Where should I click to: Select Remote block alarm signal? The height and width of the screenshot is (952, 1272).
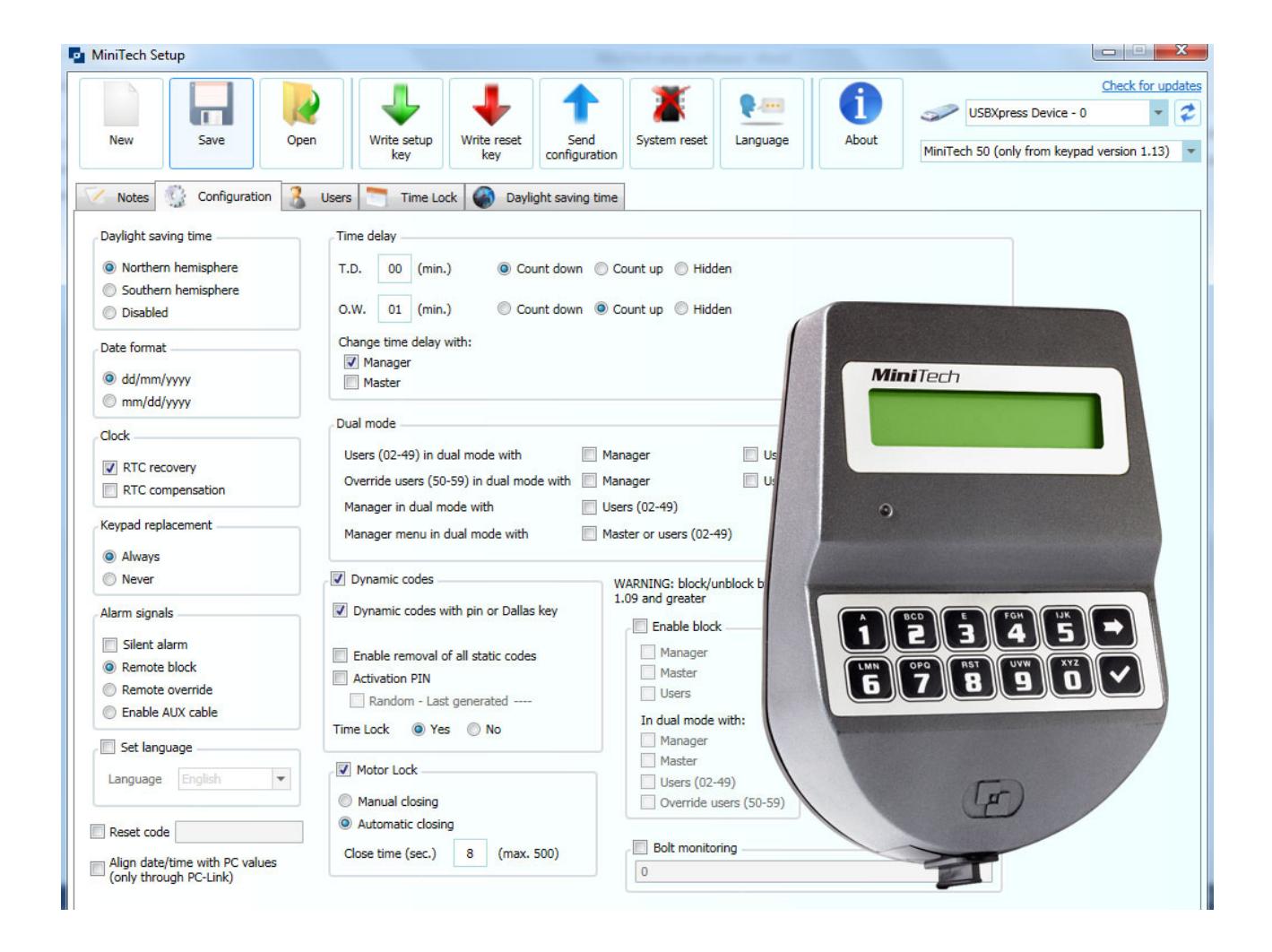coord(109,667)
